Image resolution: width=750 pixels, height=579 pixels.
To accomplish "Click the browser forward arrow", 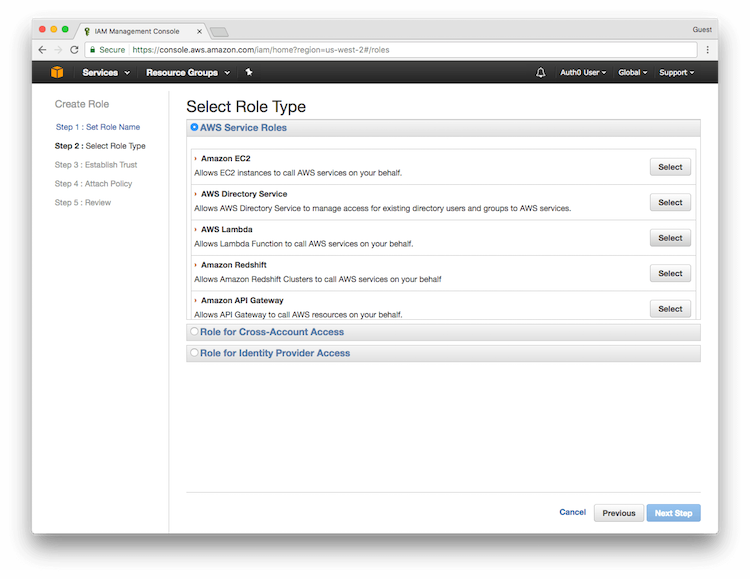I will click(58, 50).
